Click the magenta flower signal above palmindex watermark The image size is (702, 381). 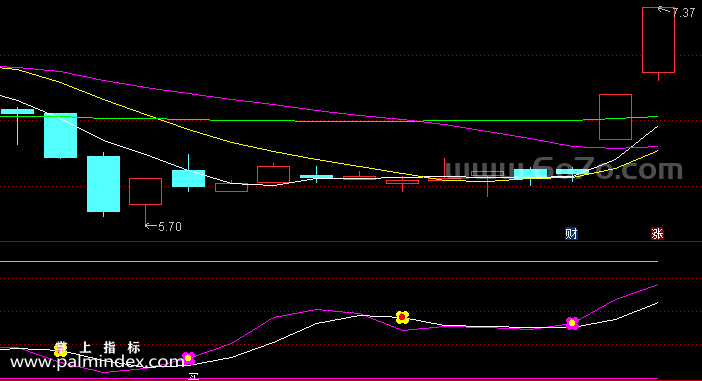coord(188,358)
